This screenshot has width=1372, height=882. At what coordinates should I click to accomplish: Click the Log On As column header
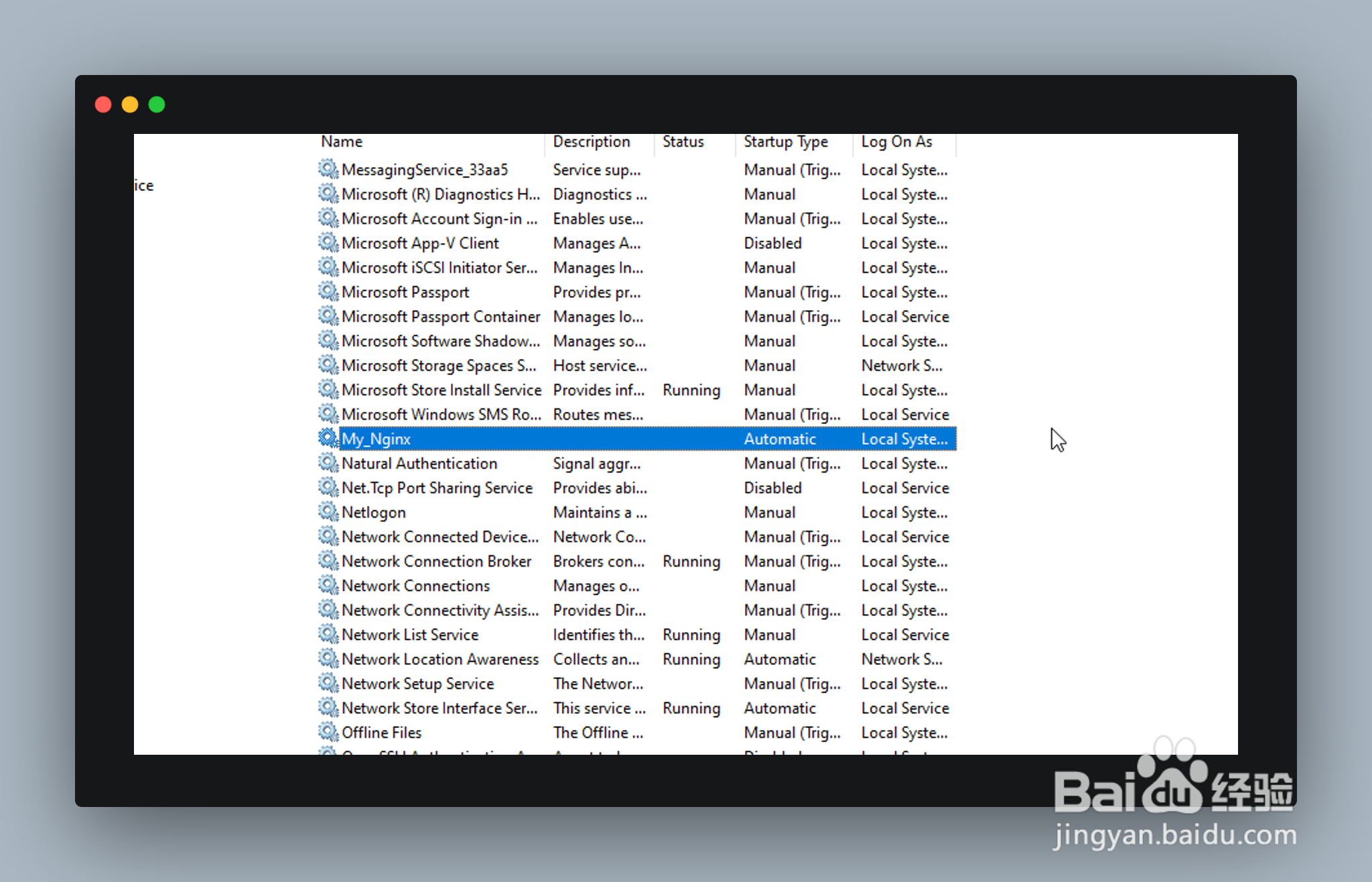tap(896, 142)
